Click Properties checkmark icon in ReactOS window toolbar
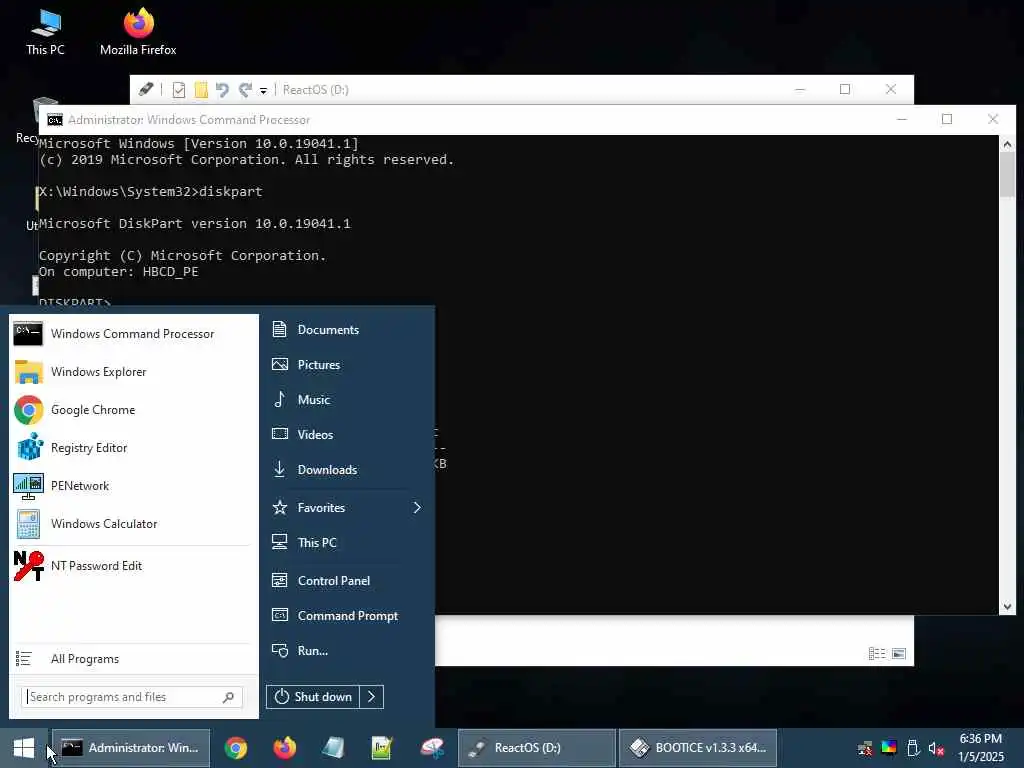 (178, 89)
